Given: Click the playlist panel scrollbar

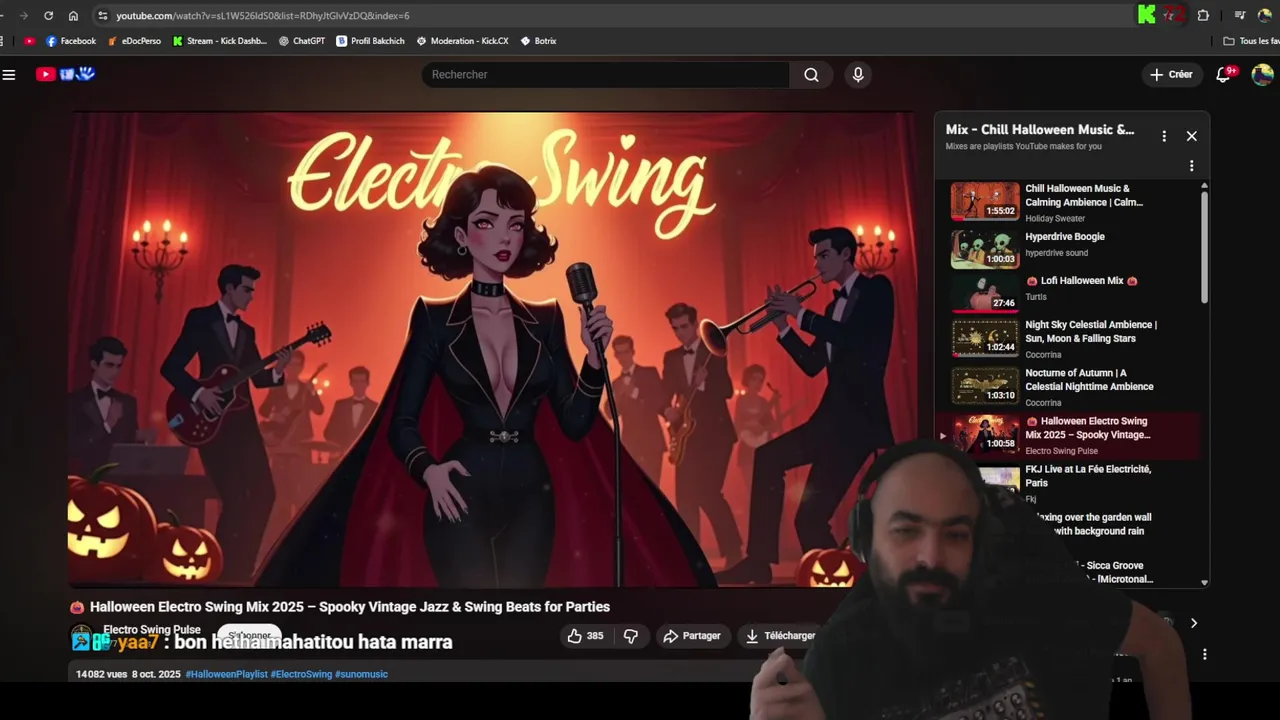Looking at the screenshot, I should coord(1204,246).
